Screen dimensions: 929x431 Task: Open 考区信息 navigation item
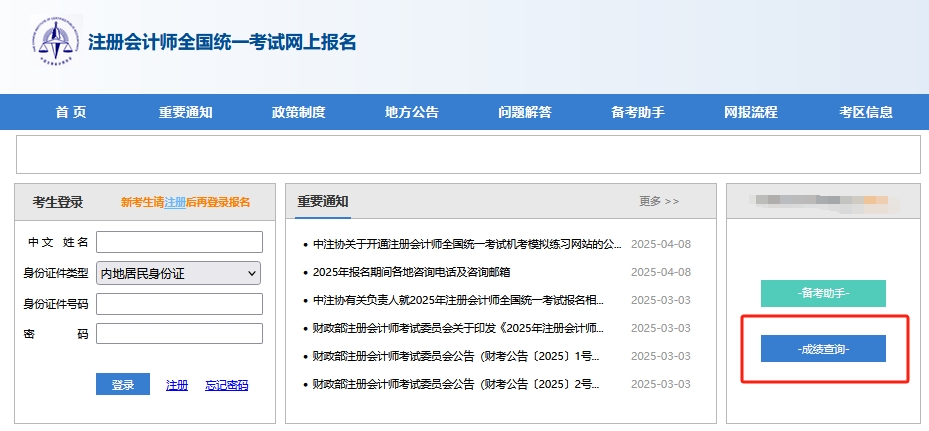865,113
